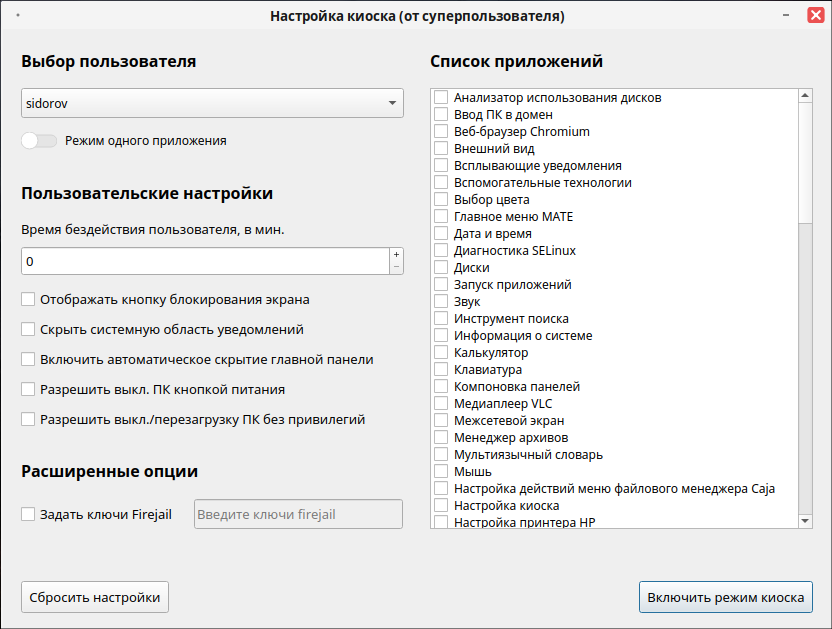This screenshot has width=832, height=629.
Task: Check 'Скрыть системную область уведомлений' option
Action: (28, 329)
